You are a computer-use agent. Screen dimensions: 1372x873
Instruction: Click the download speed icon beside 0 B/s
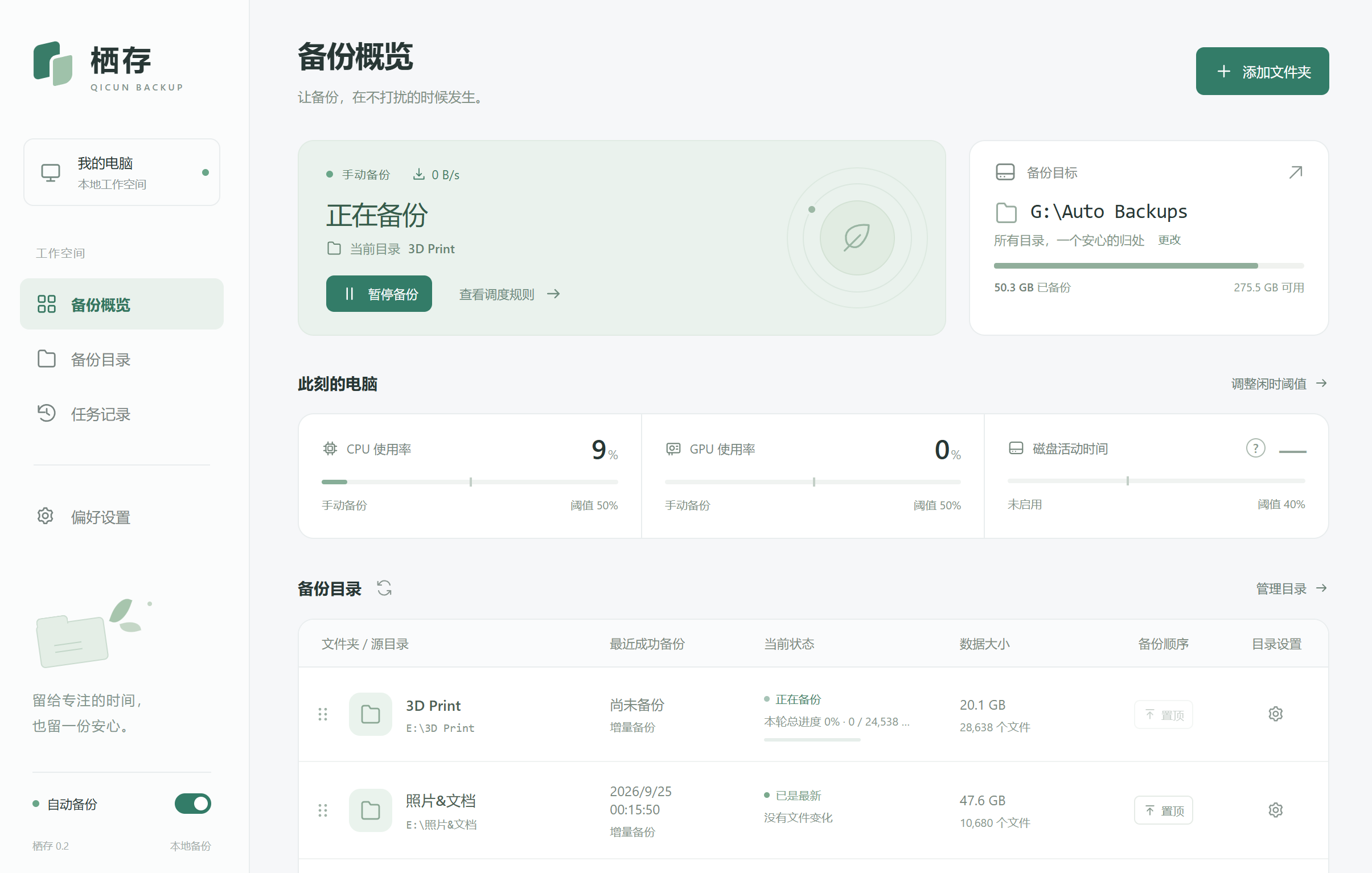[419, 174]
